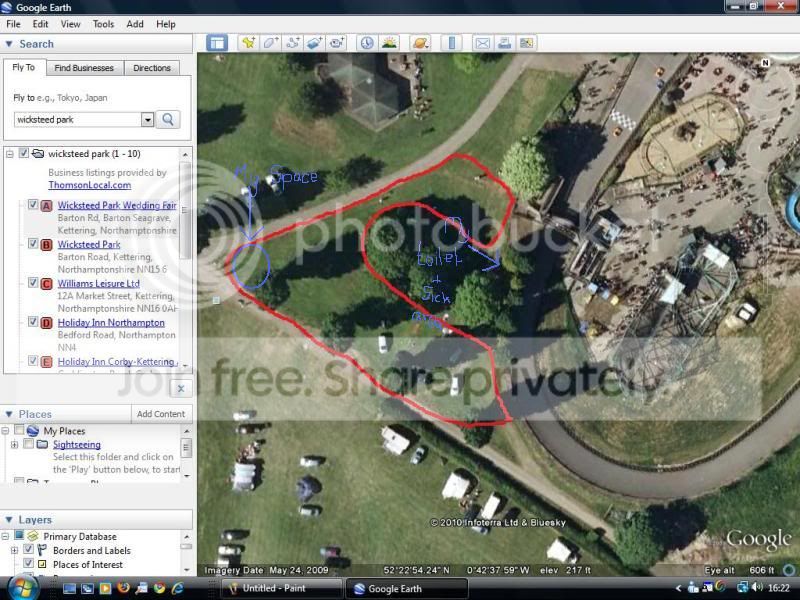
Task: Collapse wicksteed park results tree
Action: [x=9, y=154]
